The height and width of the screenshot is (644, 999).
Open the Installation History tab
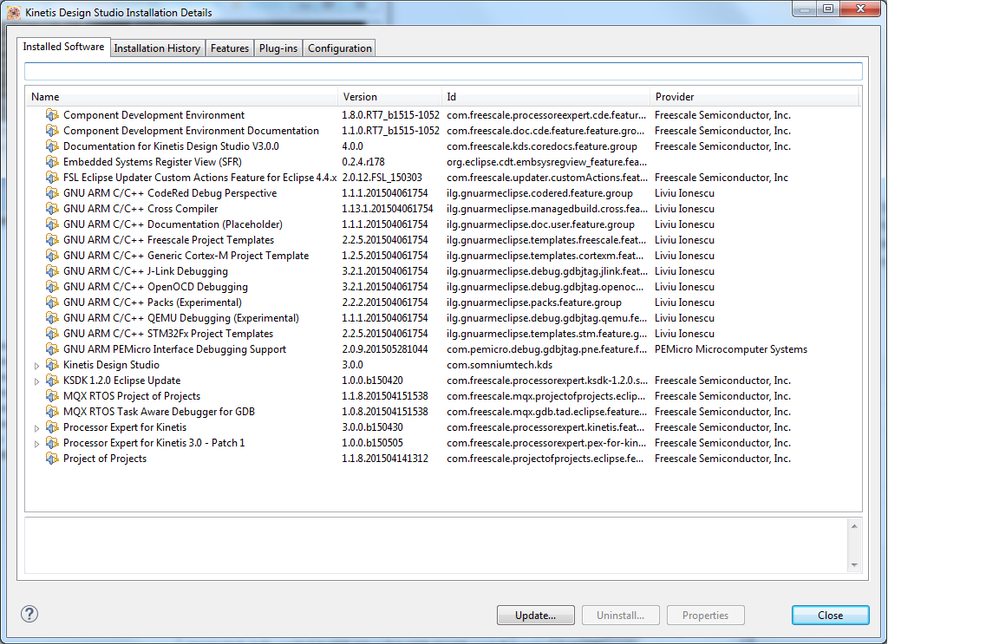pos(157,48)
